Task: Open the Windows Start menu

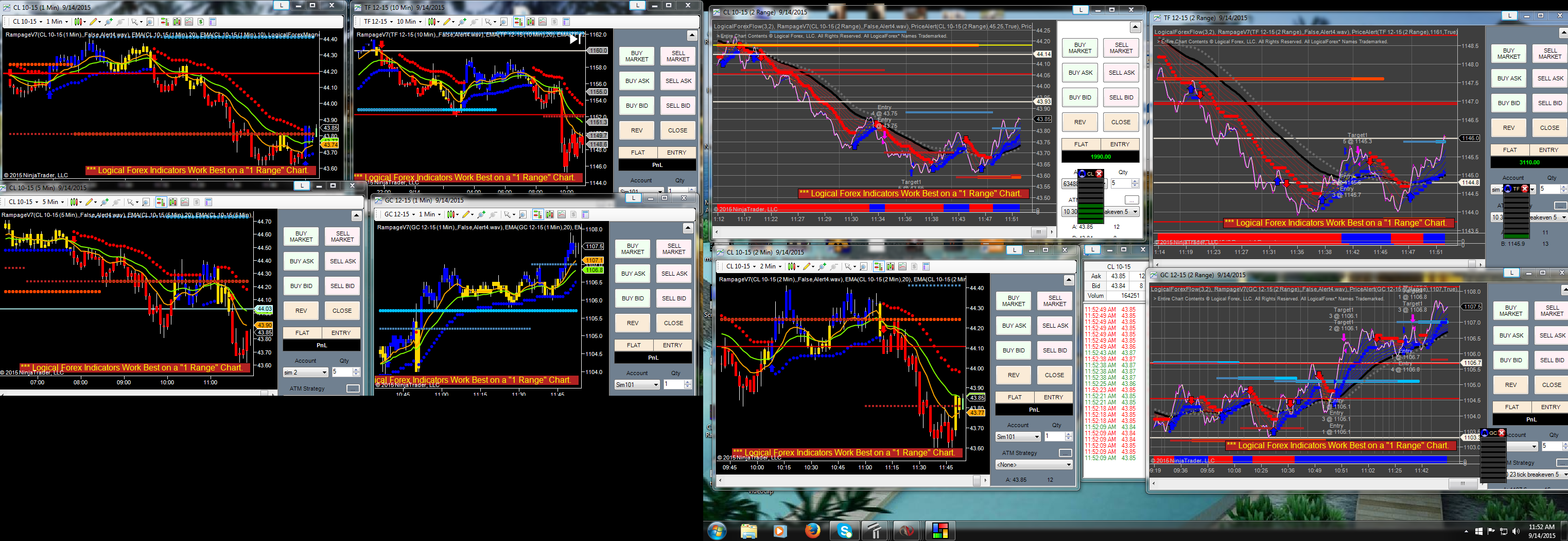Action: pos(717,531)
